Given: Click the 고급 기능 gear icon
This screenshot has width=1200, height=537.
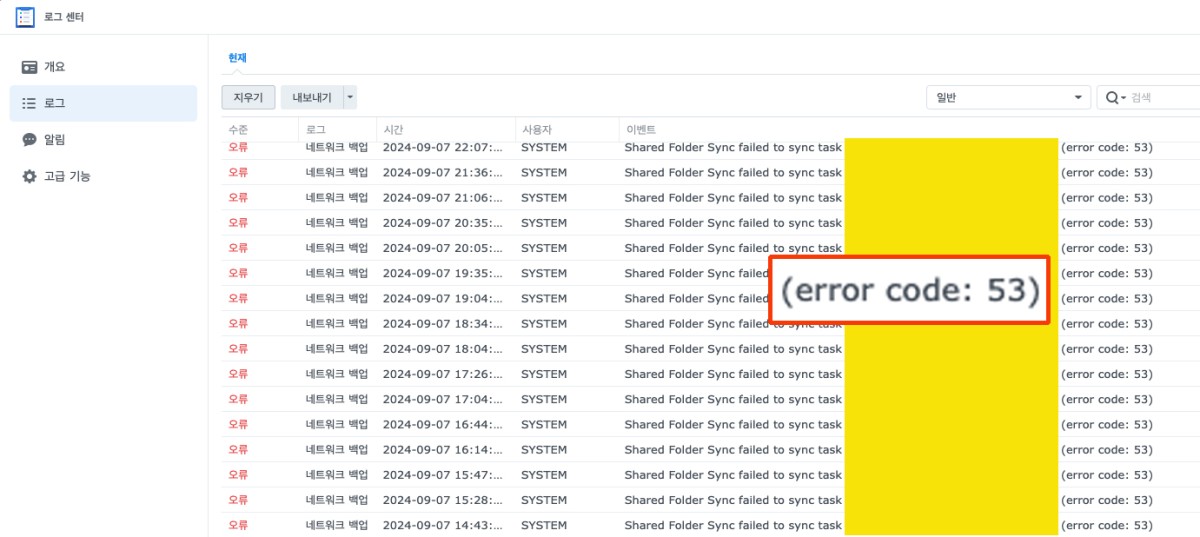Looking at the screenshot, I should pos(30,176).
